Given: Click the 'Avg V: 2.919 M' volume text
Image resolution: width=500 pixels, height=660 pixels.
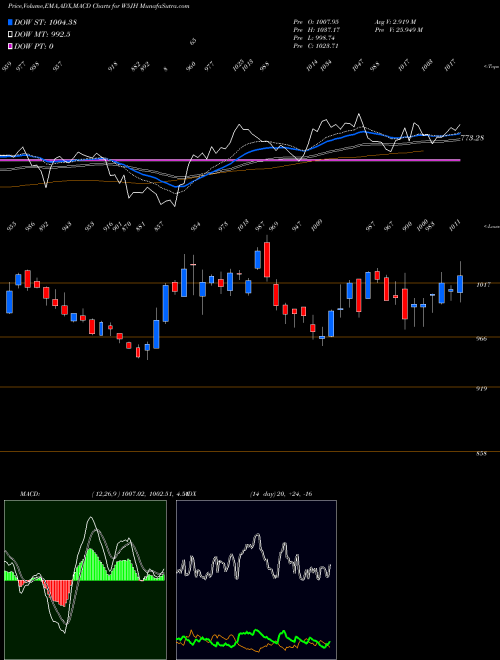Looking at the screenshot, I should [395, 21].
